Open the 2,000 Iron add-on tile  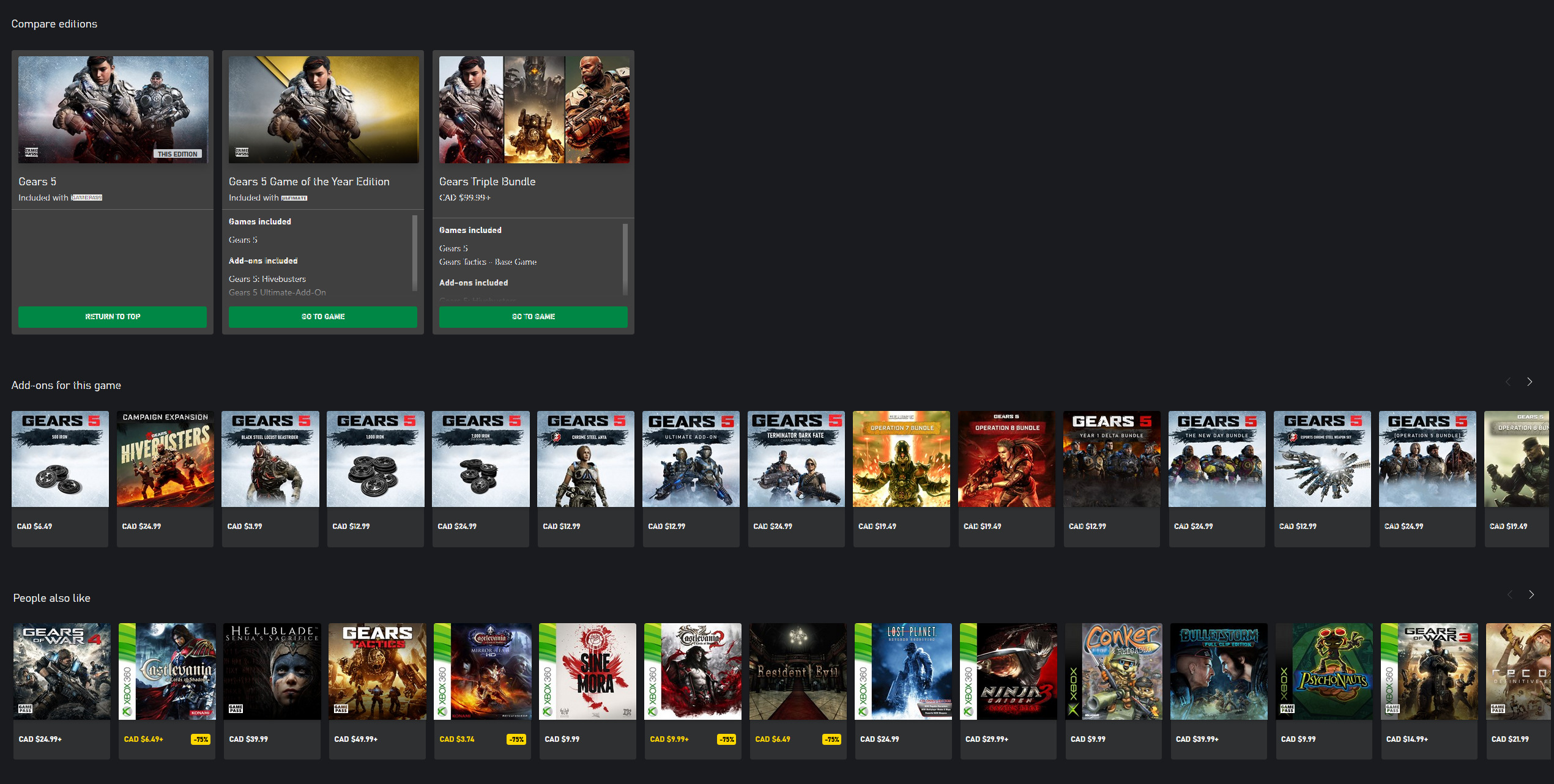pyautogui.click(x=481, y=479)
